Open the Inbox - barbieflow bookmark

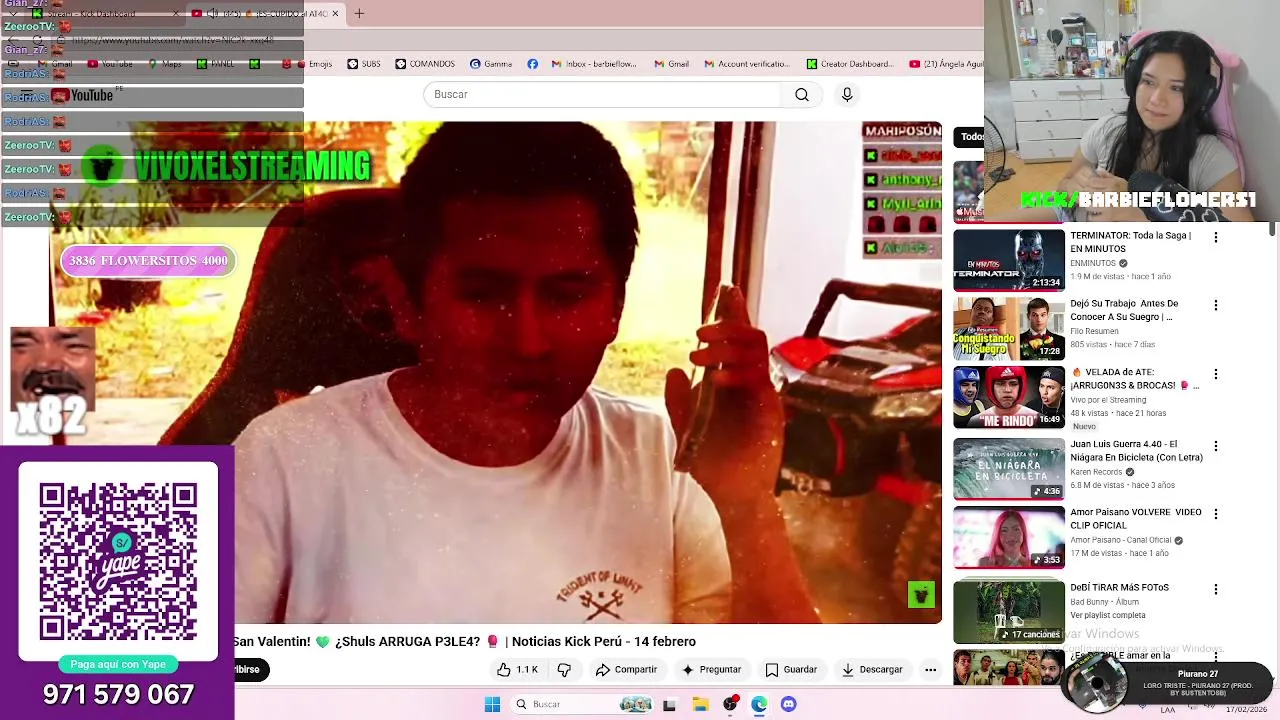point(594,64)
